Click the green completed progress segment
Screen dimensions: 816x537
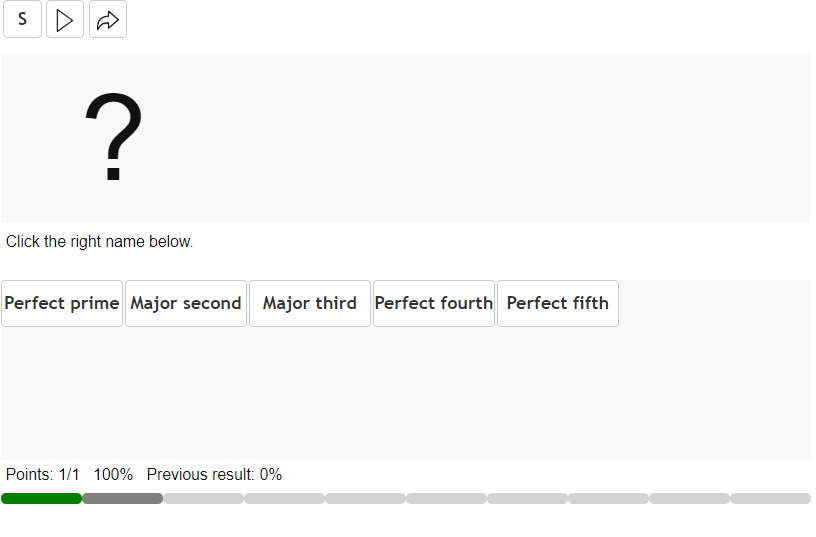click(x=41, y=498)
